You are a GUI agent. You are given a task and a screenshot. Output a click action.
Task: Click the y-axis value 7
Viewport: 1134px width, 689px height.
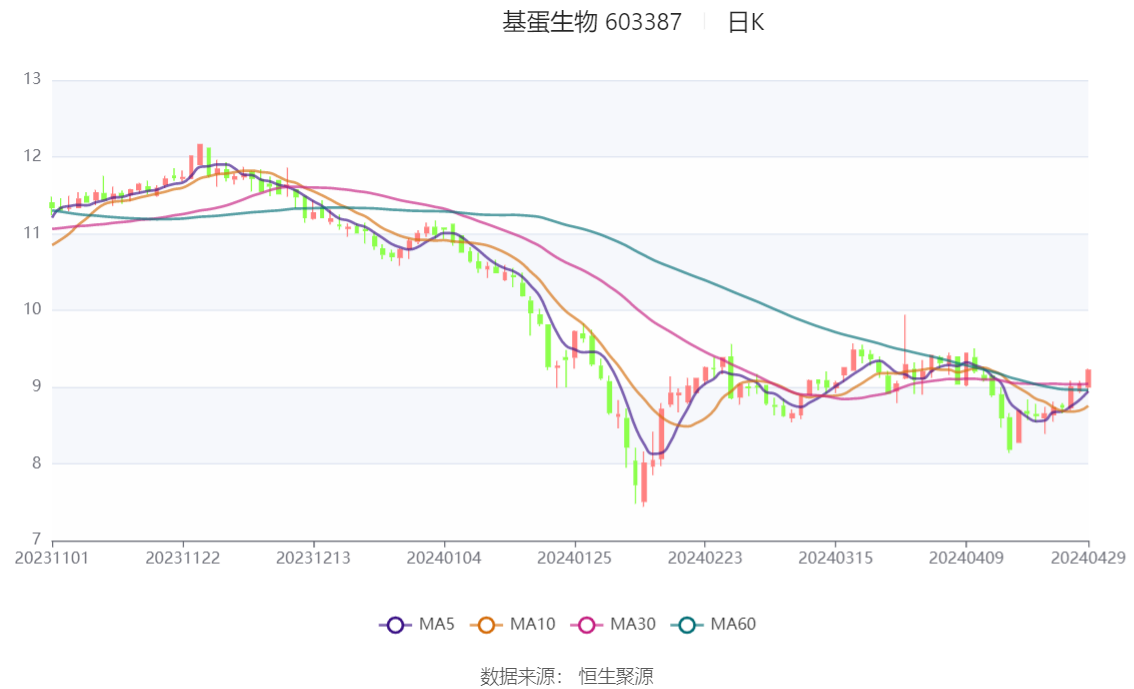coord(36,539)
